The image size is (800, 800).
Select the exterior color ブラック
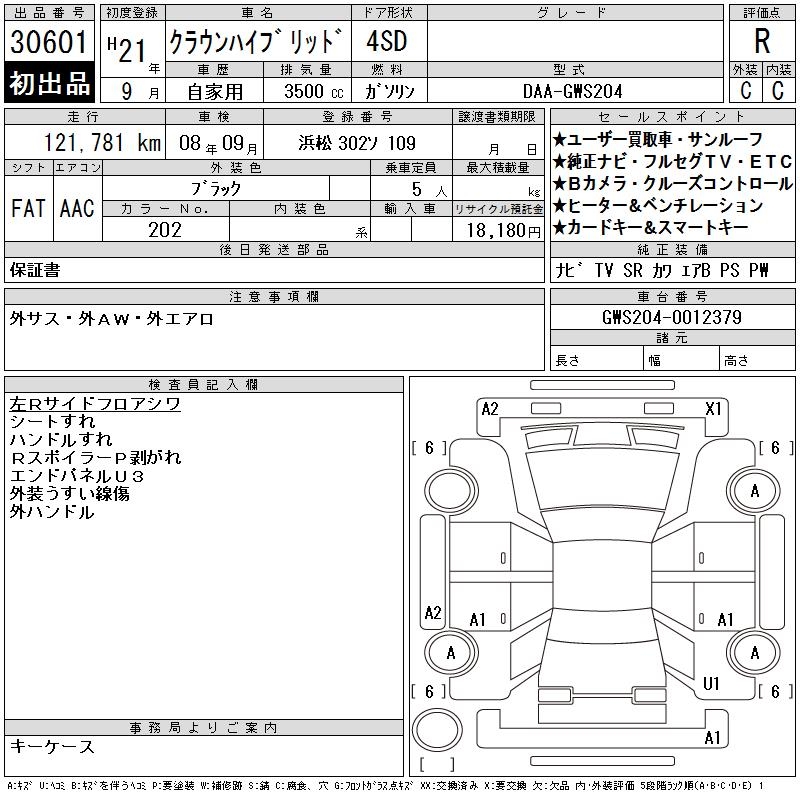[x=216, y=188]
